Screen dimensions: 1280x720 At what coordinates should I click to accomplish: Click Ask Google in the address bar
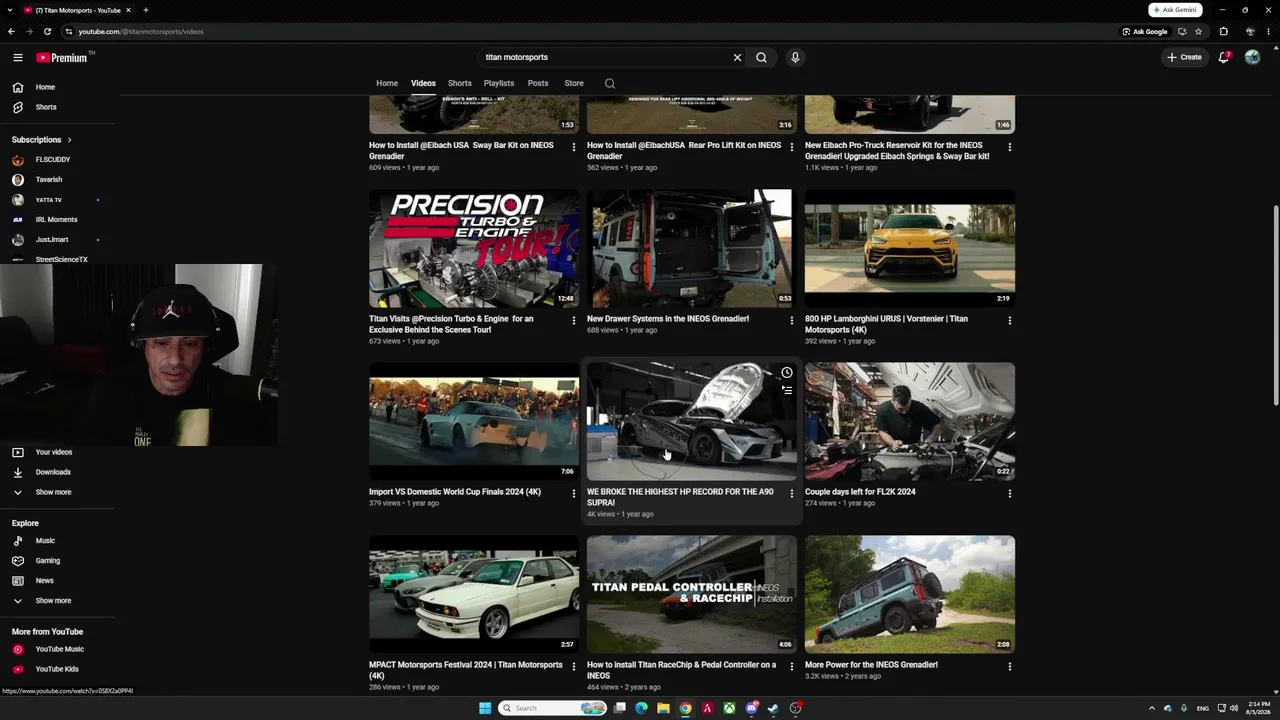[x=1145, y=31]
